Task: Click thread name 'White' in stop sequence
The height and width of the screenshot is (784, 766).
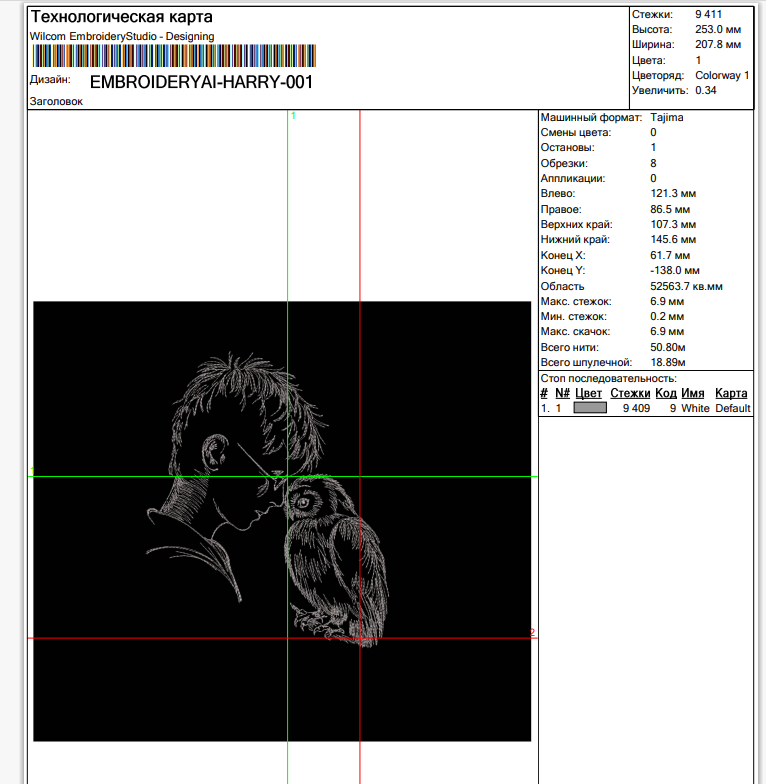Action: coord(695,408)
